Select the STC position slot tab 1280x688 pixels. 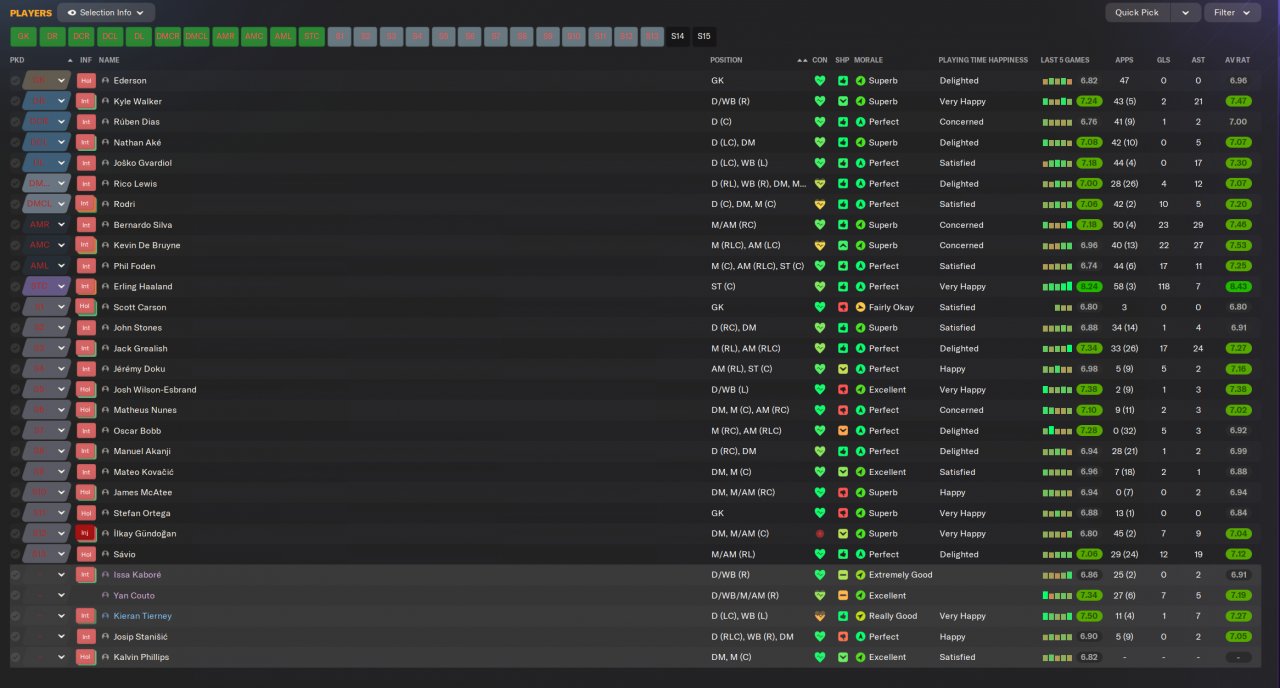312,36
